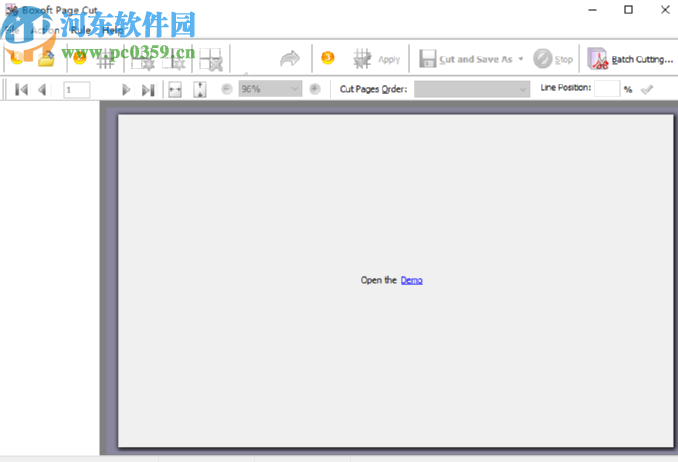Open the Cut Pages Order dropdown
The image size is (678, 462).
tap(472, 89)
